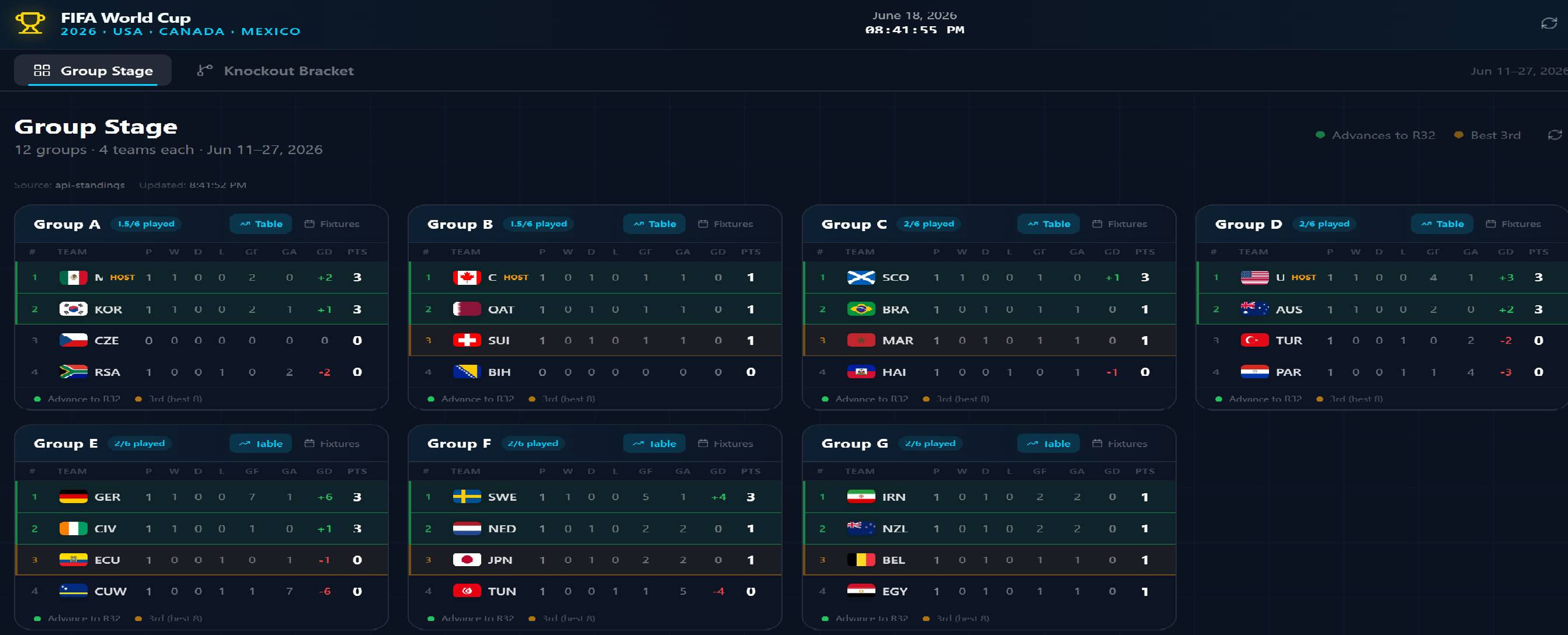
Task: Click the South Africa flag icon
Action: [74, 372]
